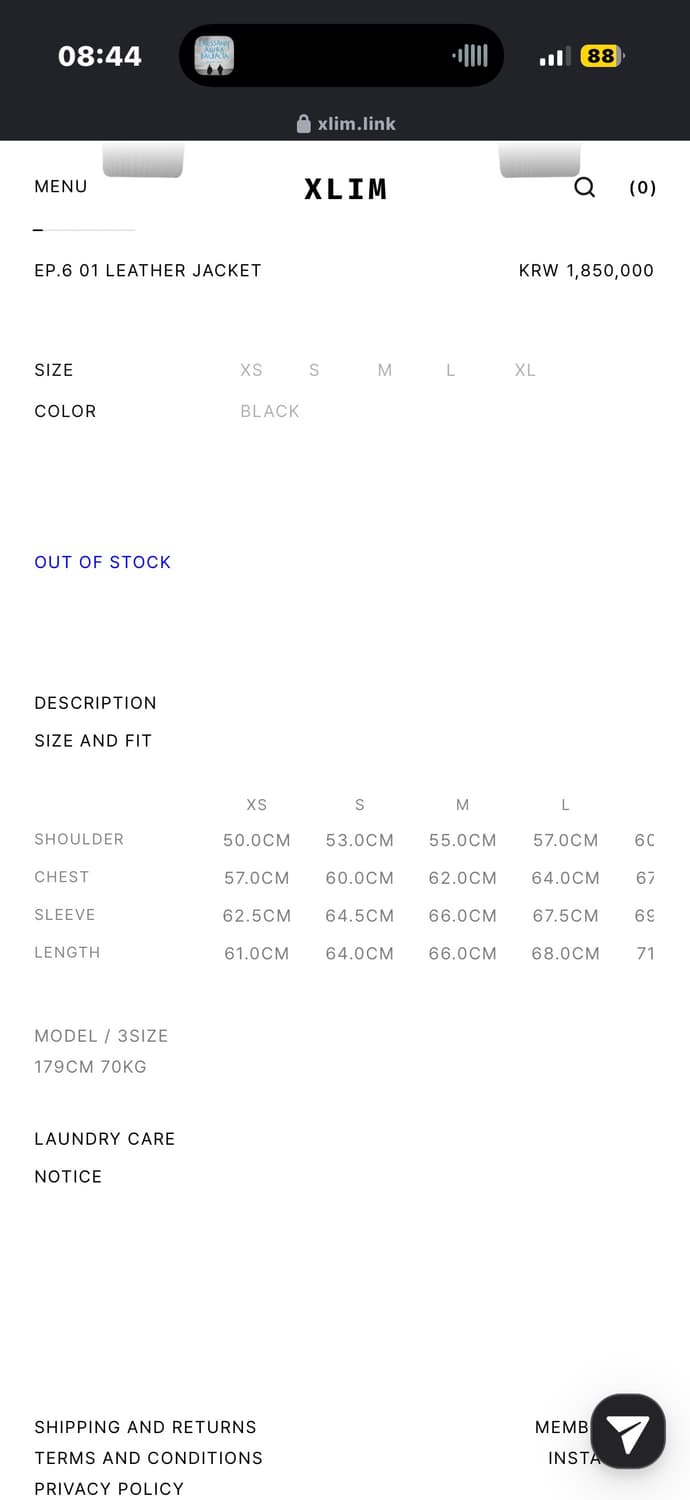Expand the NOTICE section
This screenshot has width=690, height=1500.
coord(68,1177)
